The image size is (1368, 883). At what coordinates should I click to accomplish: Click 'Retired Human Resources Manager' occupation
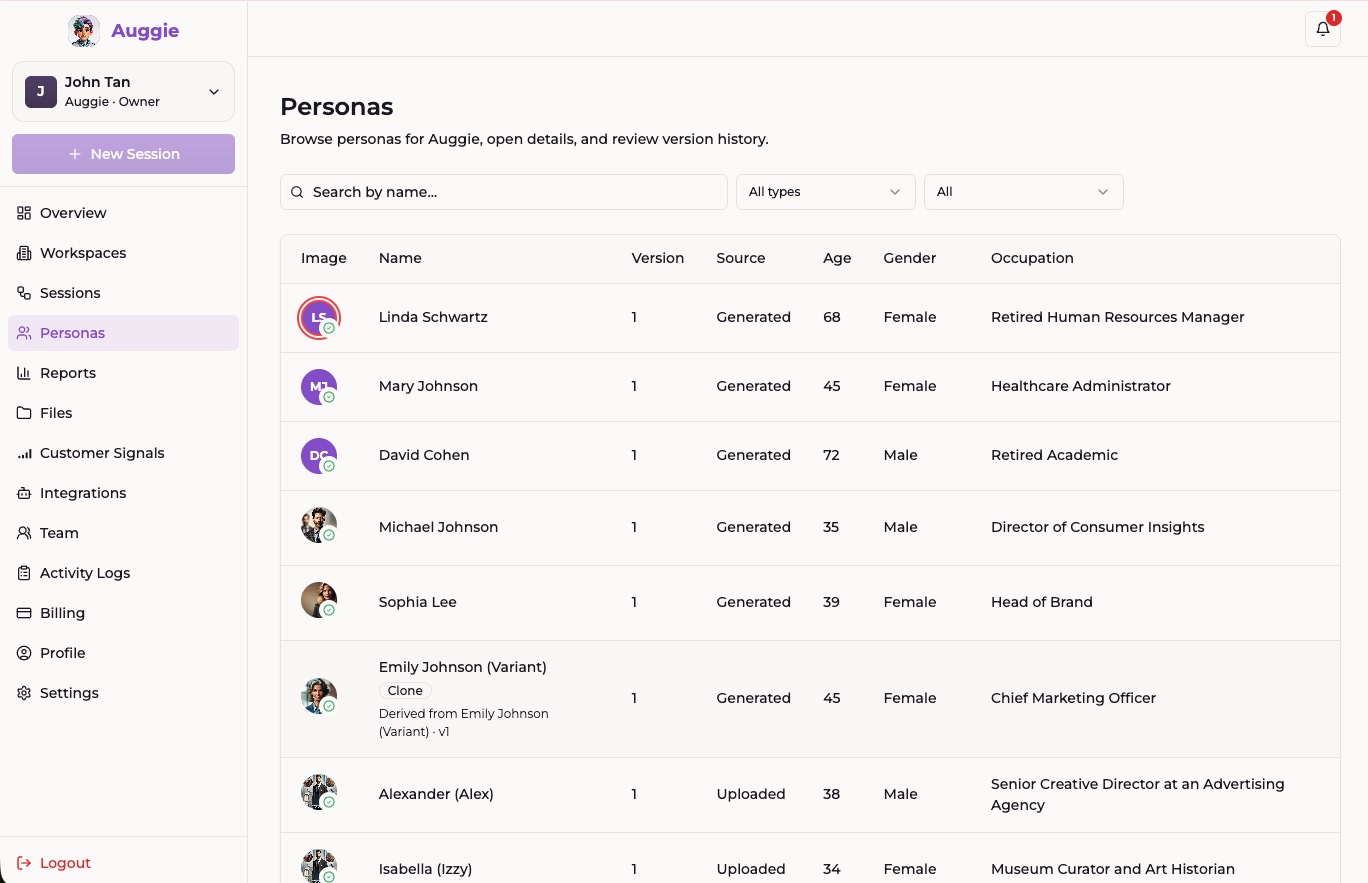[x=1118, y=317]
